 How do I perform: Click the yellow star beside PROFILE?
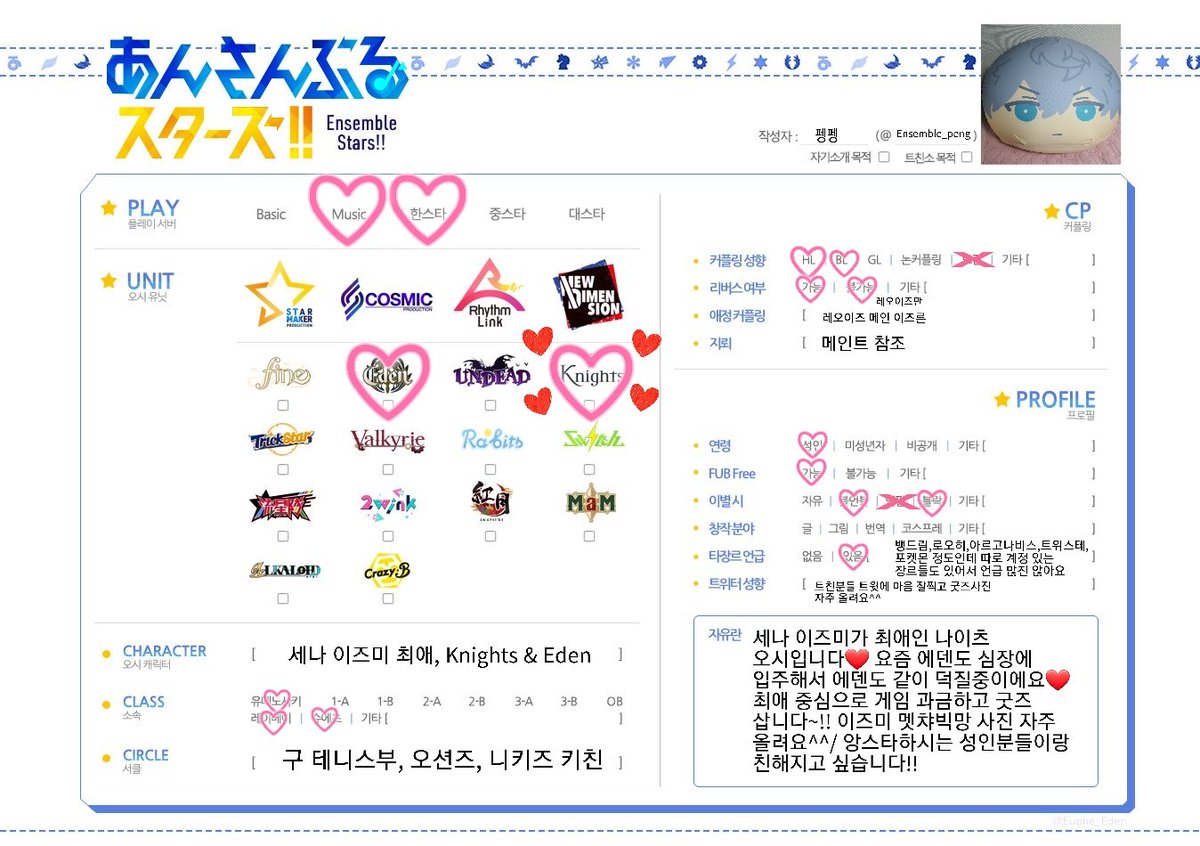(x=1002, y=399)
